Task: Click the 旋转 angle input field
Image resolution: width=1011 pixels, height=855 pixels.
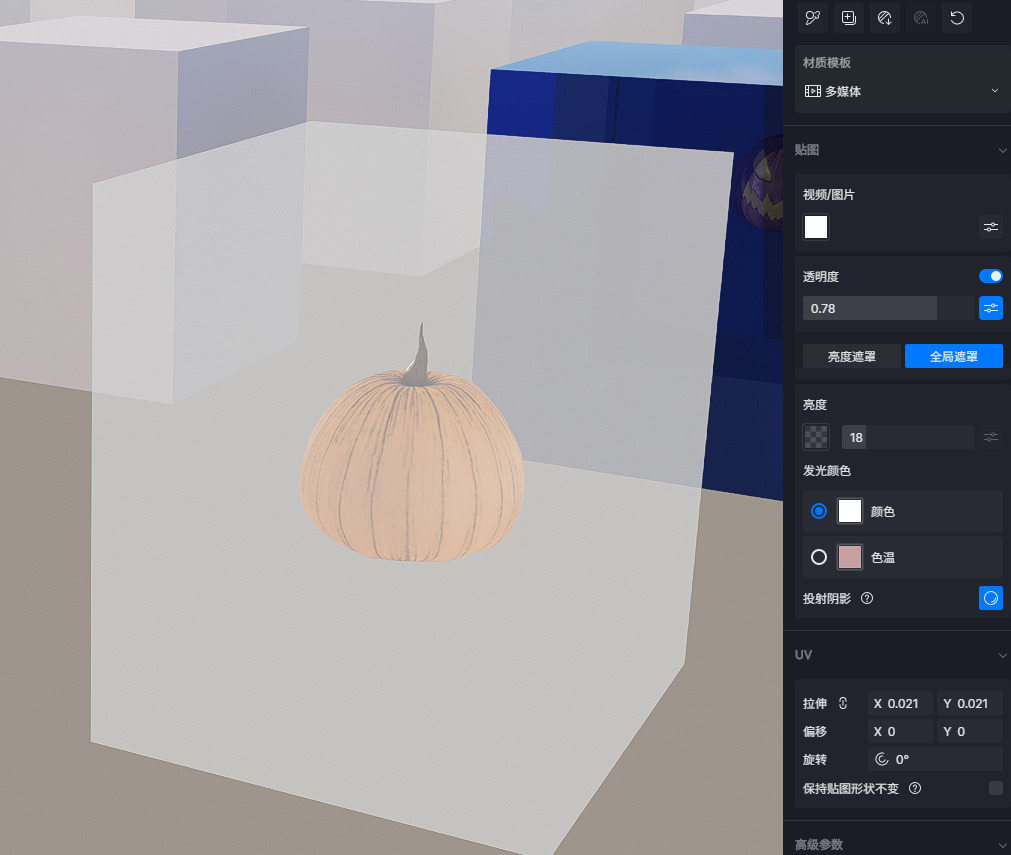Action: (x=935, y=759)
